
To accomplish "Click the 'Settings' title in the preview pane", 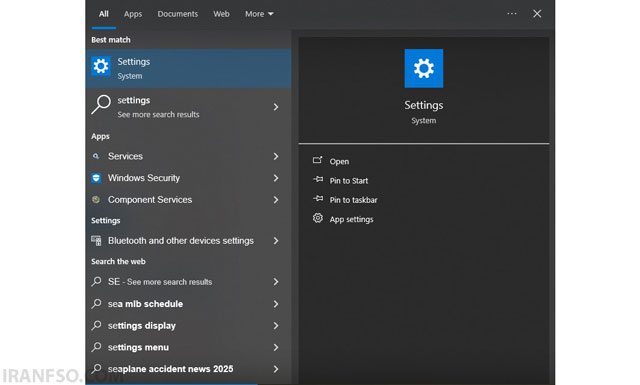I will [424, 105].
